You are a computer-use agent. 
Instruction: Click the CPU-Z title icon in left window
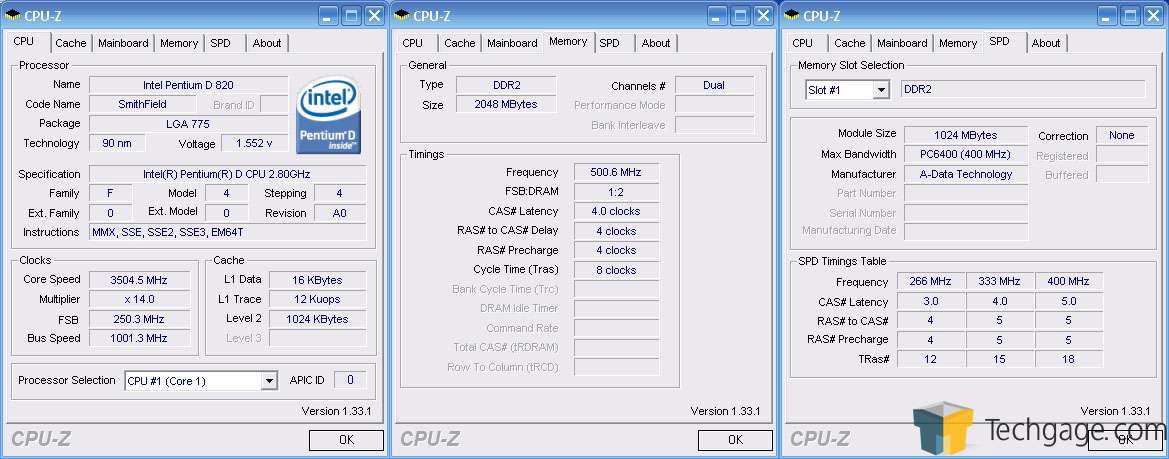(x=13, y=15)
